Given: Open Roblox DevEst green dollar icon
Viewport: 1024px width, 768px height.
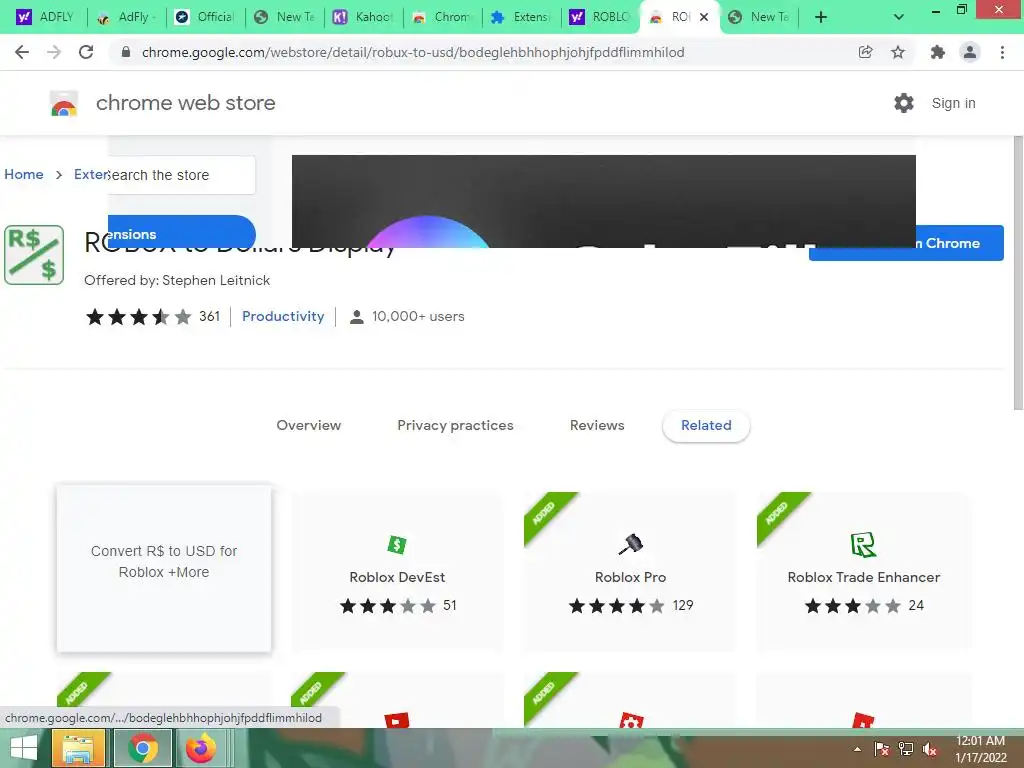Looking at the screenshot, I should tap(397, 544).
